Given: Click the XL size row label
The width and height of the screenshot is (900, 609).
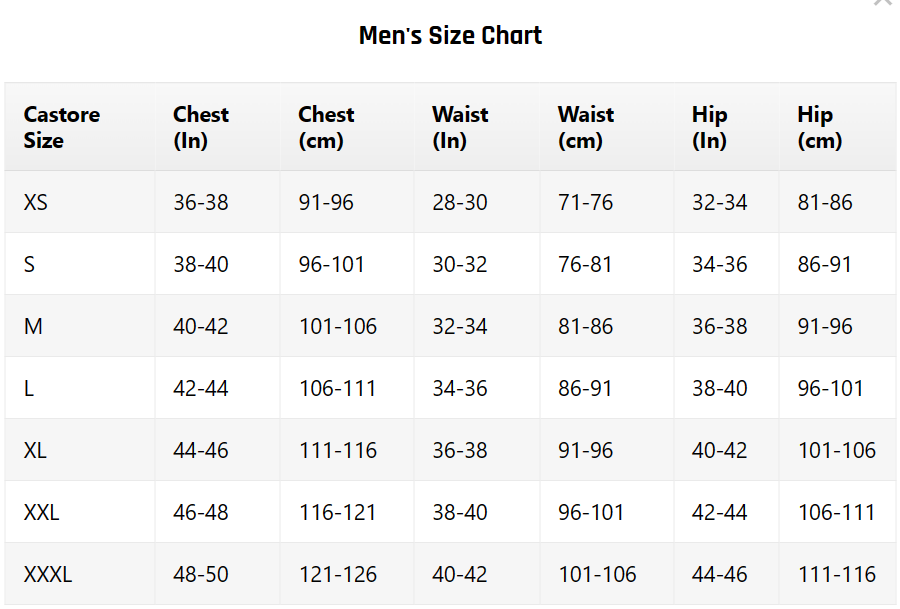Looking at the screenshot, I should 35,451.
